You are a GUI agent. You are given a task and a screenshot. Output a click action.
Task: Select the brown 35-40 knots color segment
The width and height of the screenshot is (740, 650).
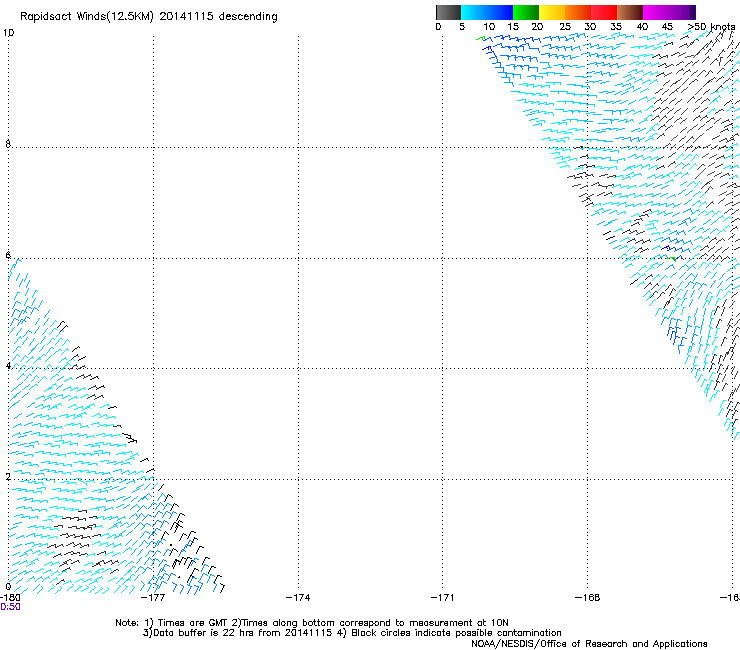(630, 12)
